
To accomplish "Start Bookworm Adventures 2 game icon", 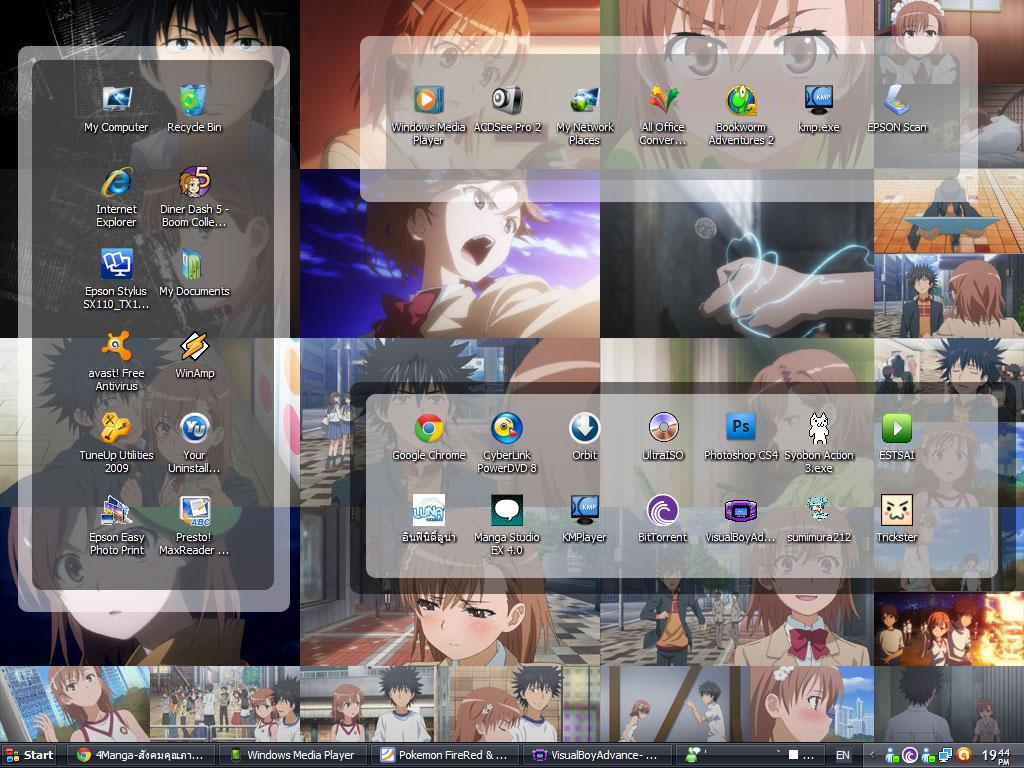I will pos(741,115).
